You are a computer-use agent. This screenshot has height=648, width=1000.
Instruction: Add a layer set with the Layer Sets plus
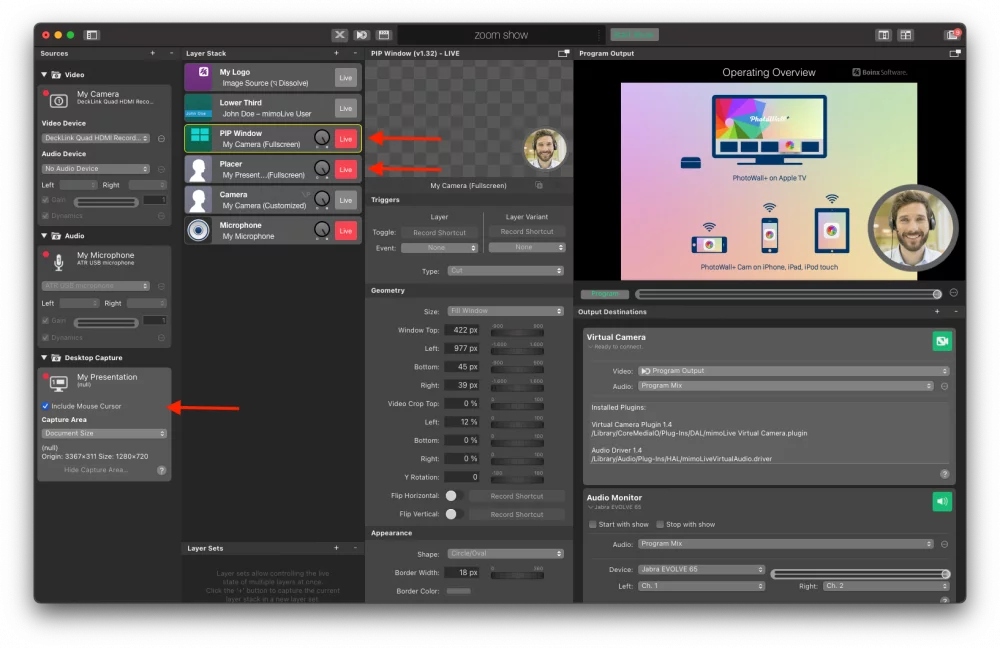pos(336,548)
